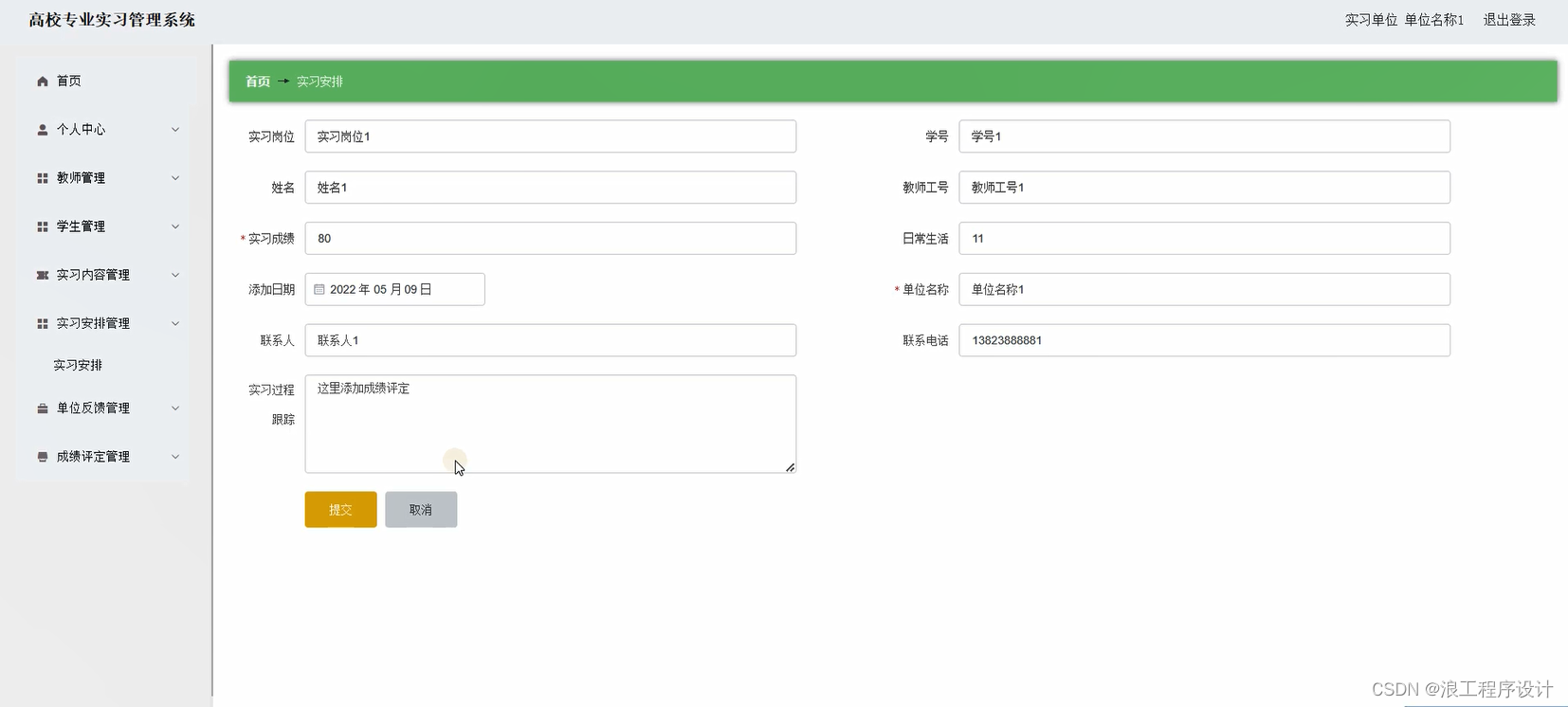Expand the 实习内容管理 chevron

point(175,275)
